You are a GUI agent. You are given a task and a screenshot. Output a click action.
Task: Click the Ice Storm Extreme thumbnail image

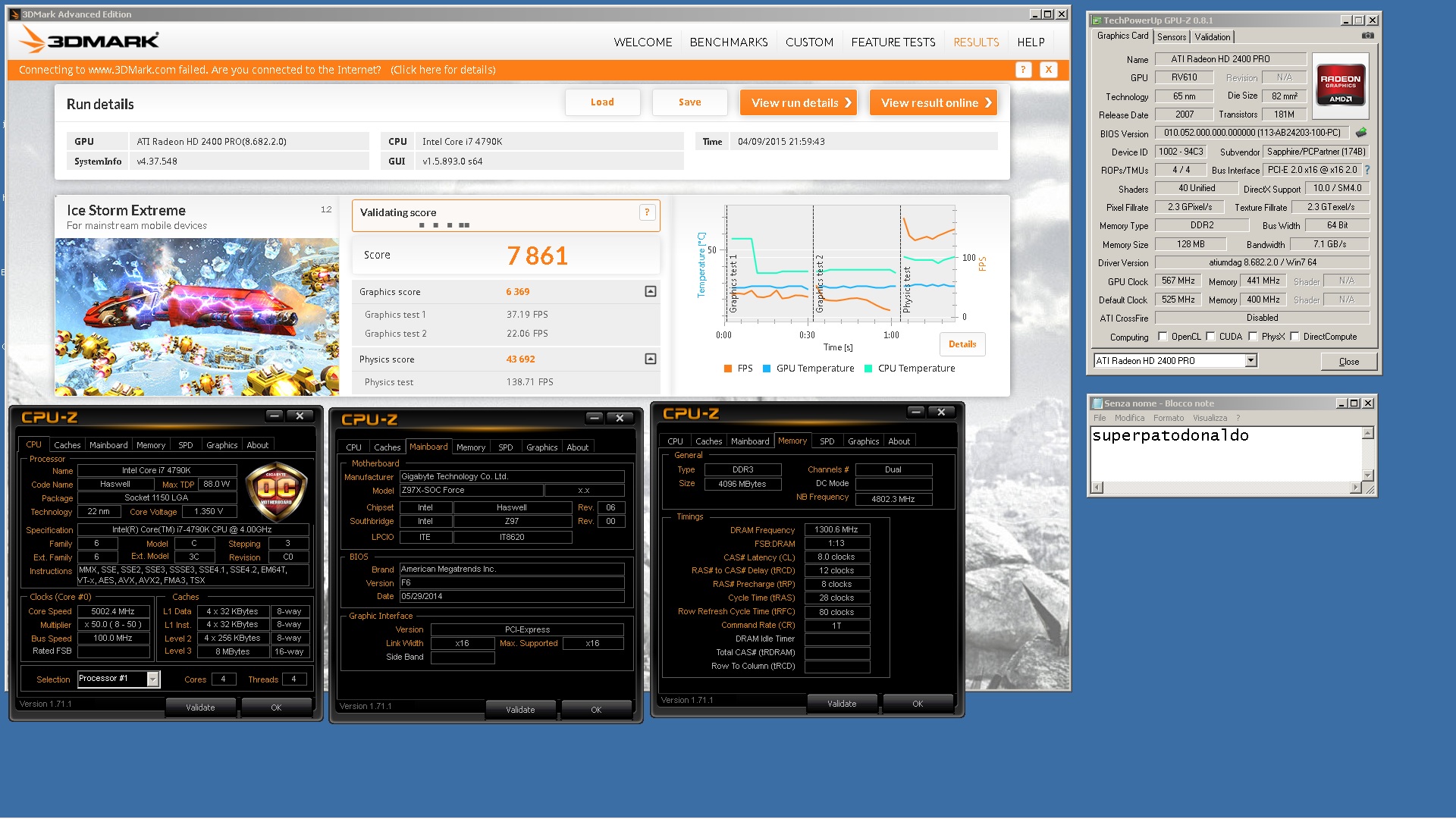[x=196, y=317]
